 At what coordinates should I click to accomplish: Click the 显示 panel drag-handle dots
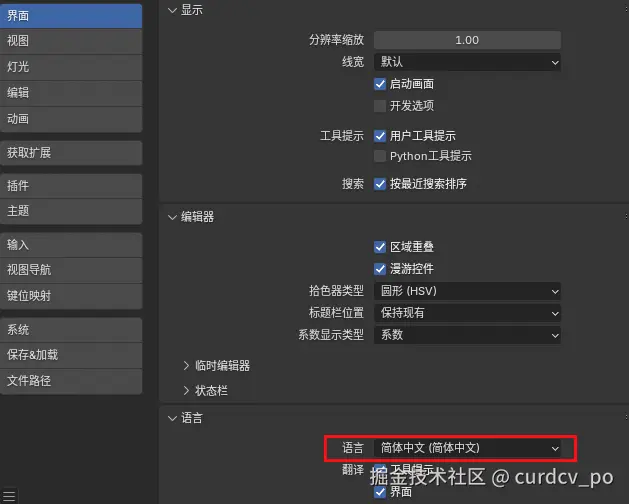click(x=626, y=9)
